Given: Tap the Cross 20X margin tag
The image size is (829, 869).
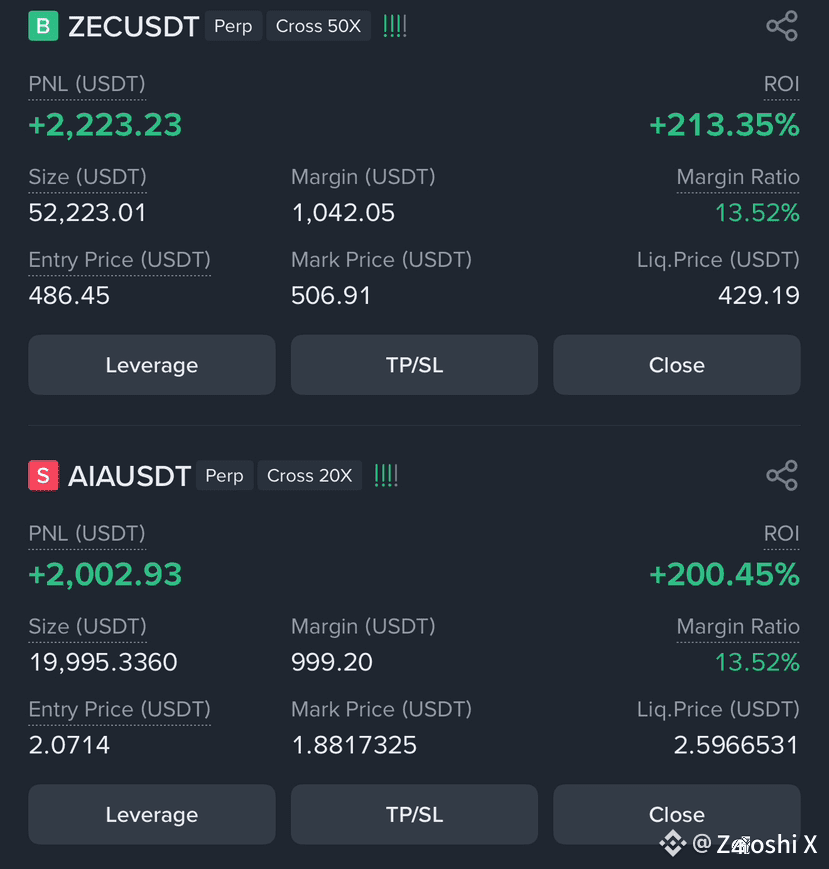Looking at the screenshot, I should pos(310,476).
